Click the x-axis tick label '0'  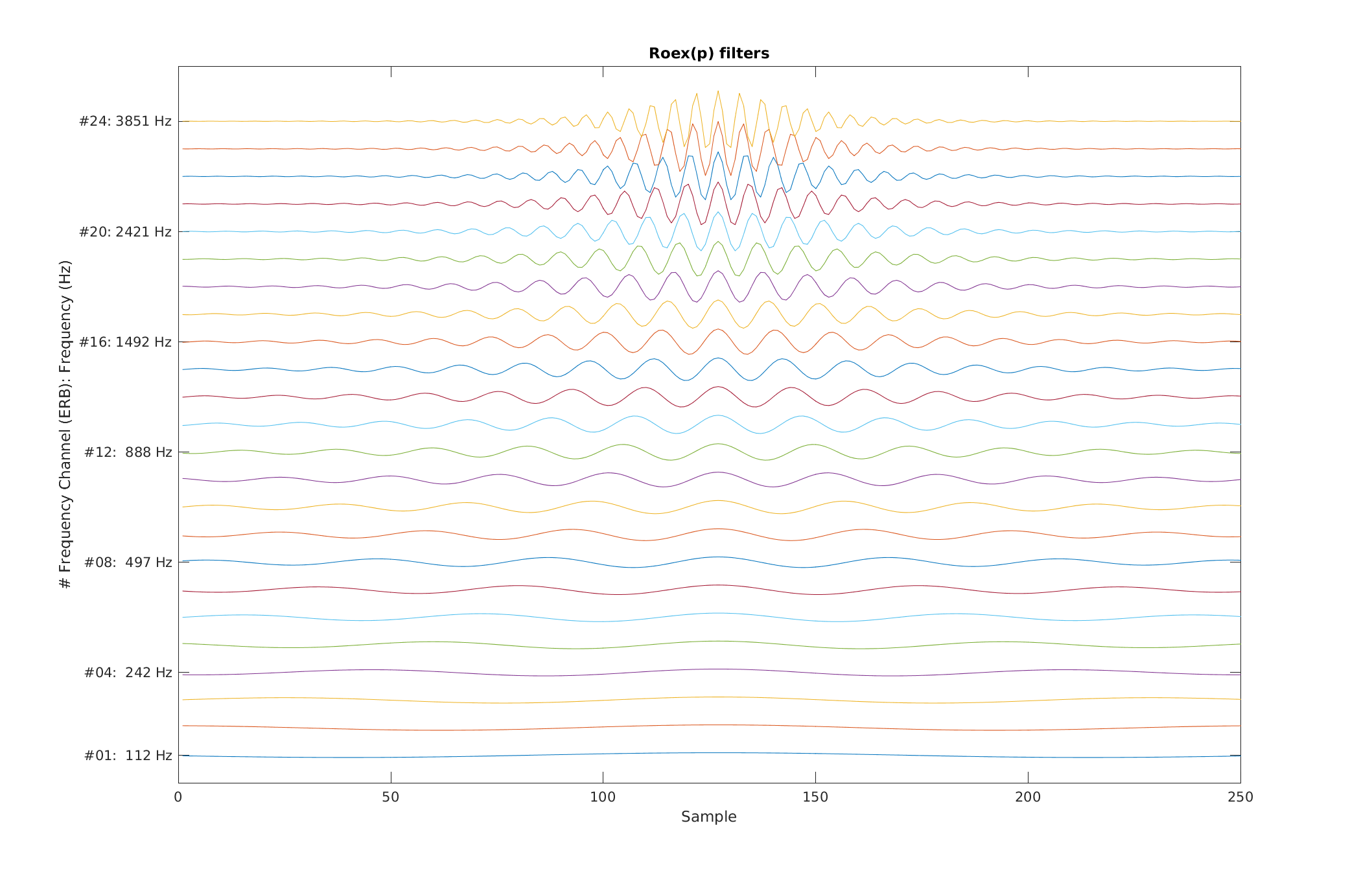178,797
